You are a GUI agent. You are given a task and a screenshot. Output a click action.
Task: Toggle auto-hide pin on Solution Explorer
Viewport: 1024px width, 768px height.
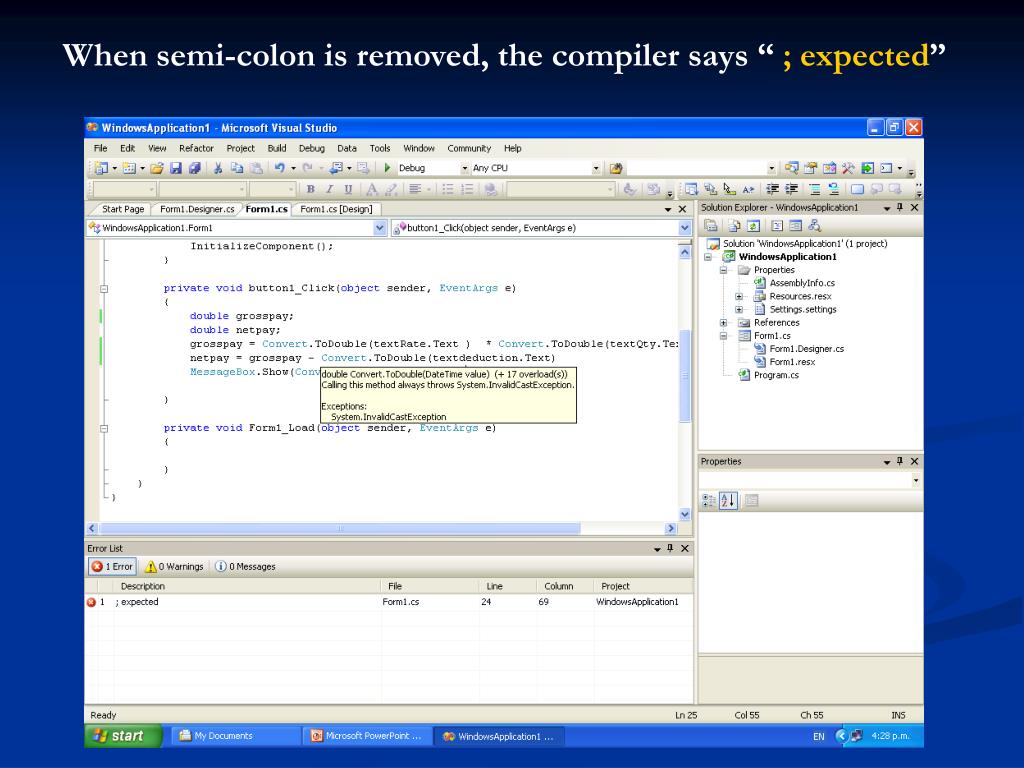900,207
